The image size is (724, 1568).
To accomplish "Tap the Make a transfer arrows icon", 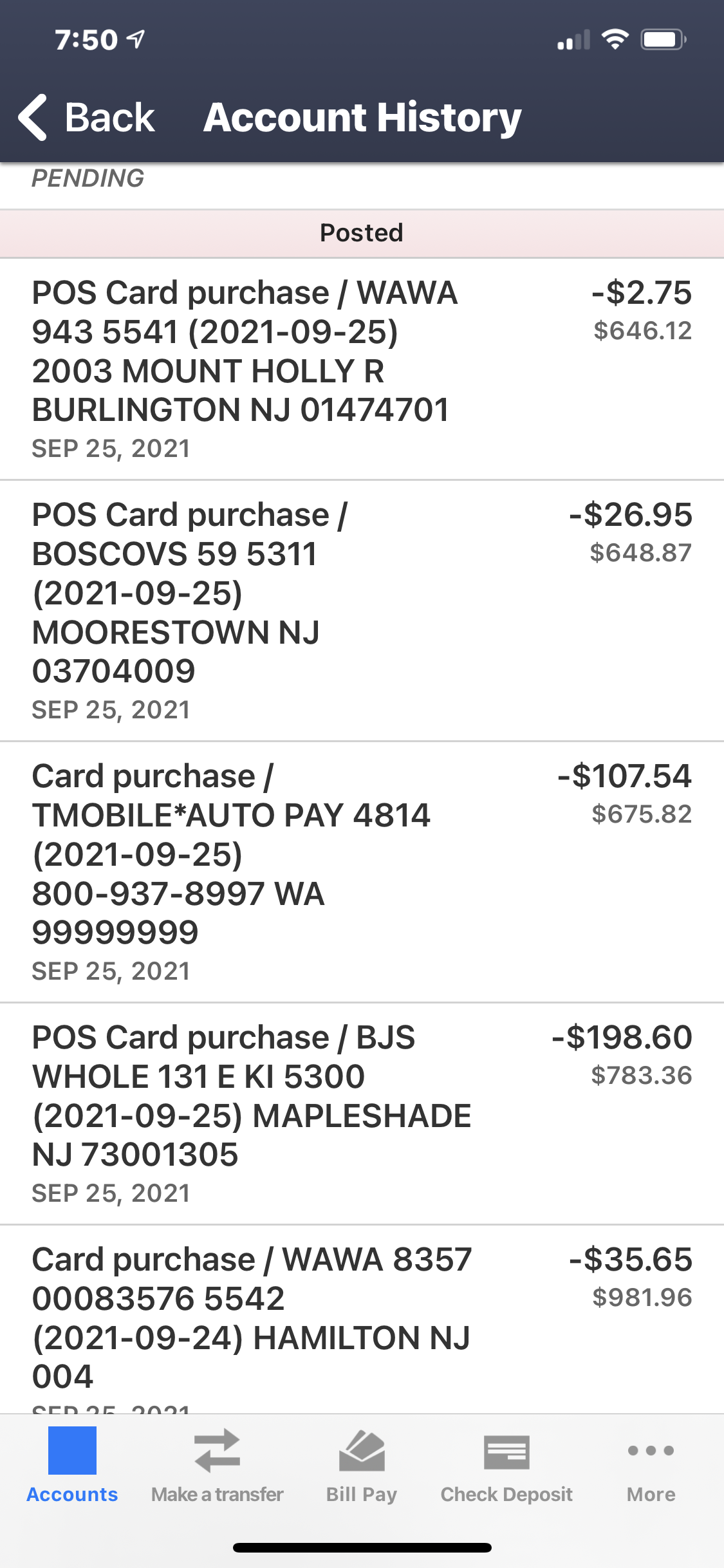I will pos(217,1450).
